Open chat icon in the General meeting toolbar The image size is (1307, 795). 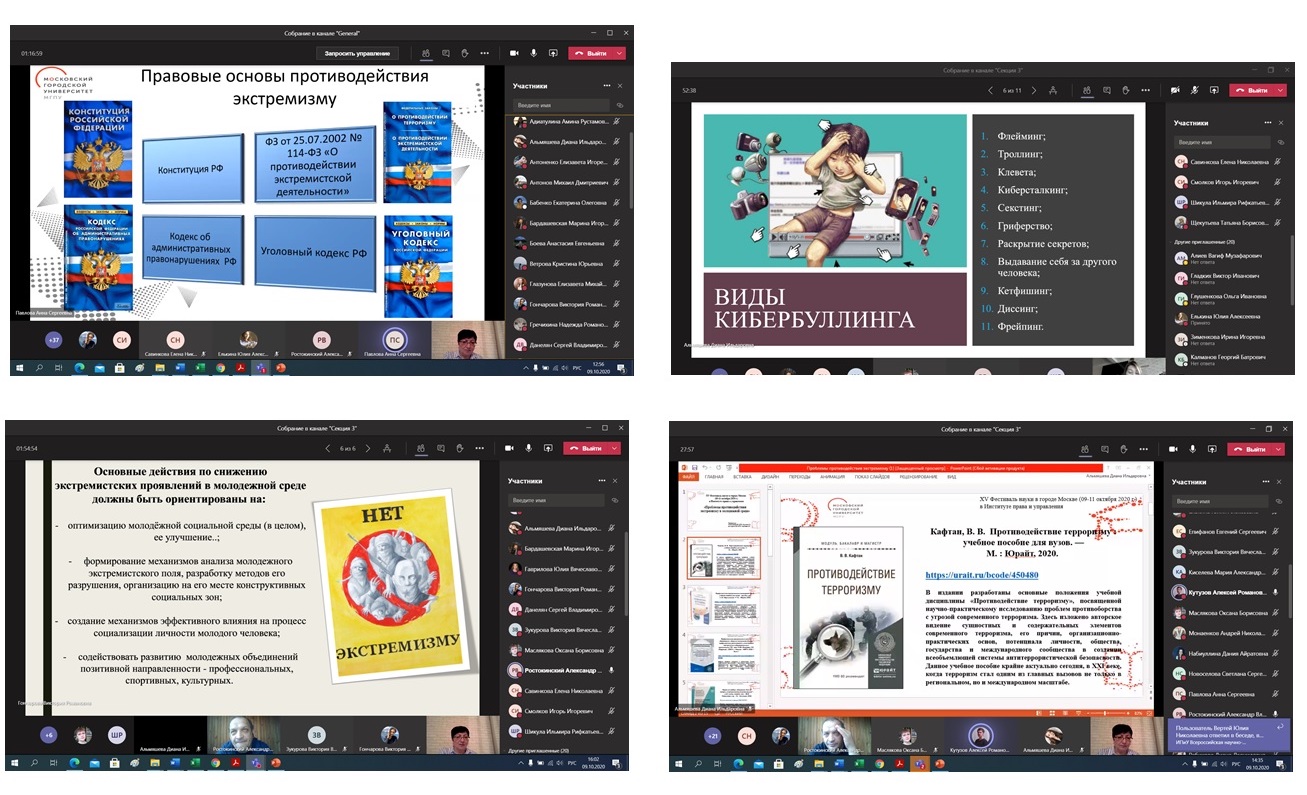pyautogui.click(x=445, y=53)
